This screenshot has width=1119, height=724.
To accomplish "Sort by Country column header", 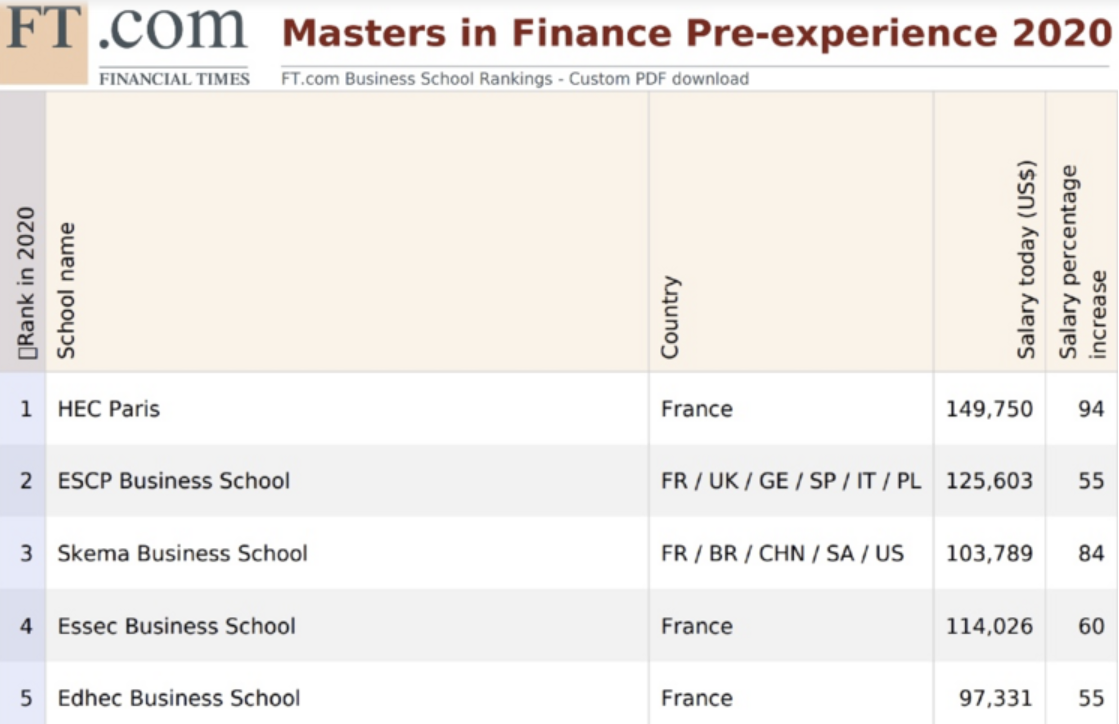I will click(x=670, y=317).
